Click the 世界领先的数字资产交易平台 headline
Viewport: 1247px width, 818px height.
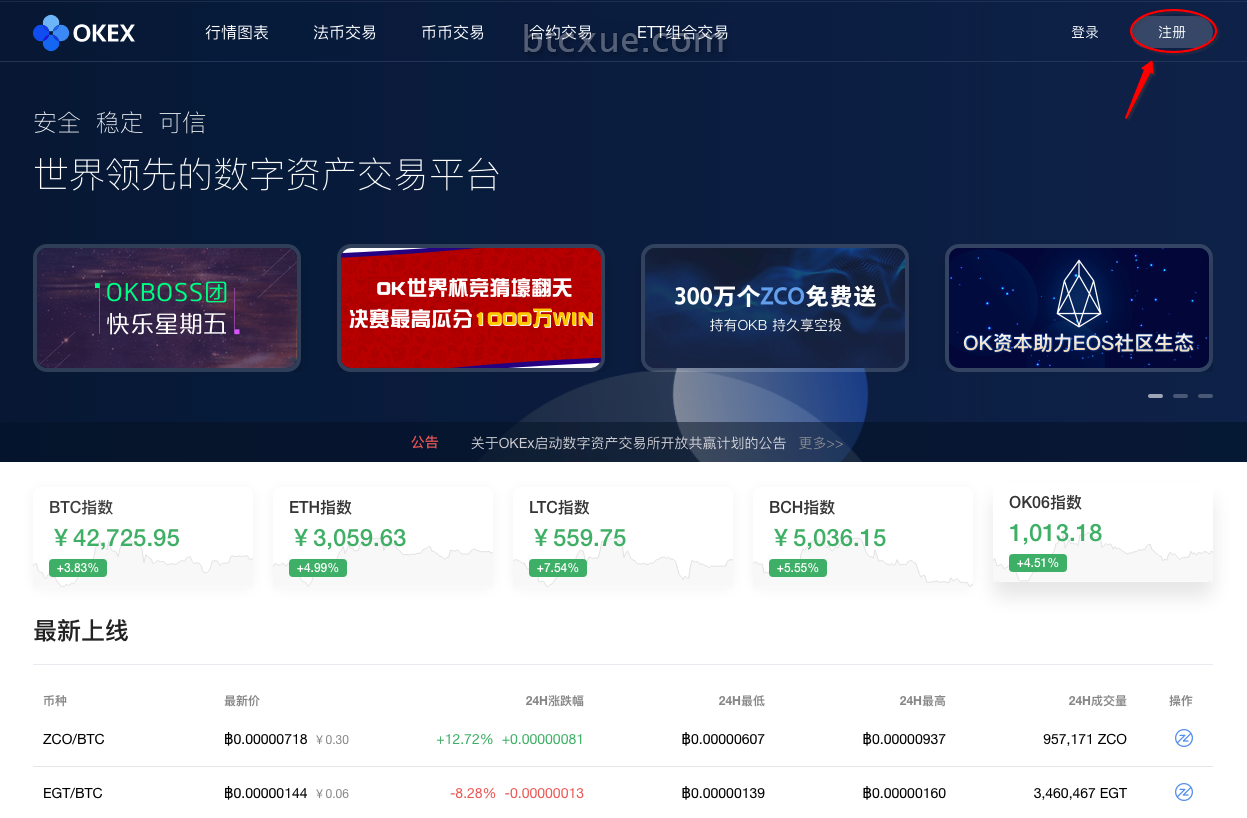(267, 174)
